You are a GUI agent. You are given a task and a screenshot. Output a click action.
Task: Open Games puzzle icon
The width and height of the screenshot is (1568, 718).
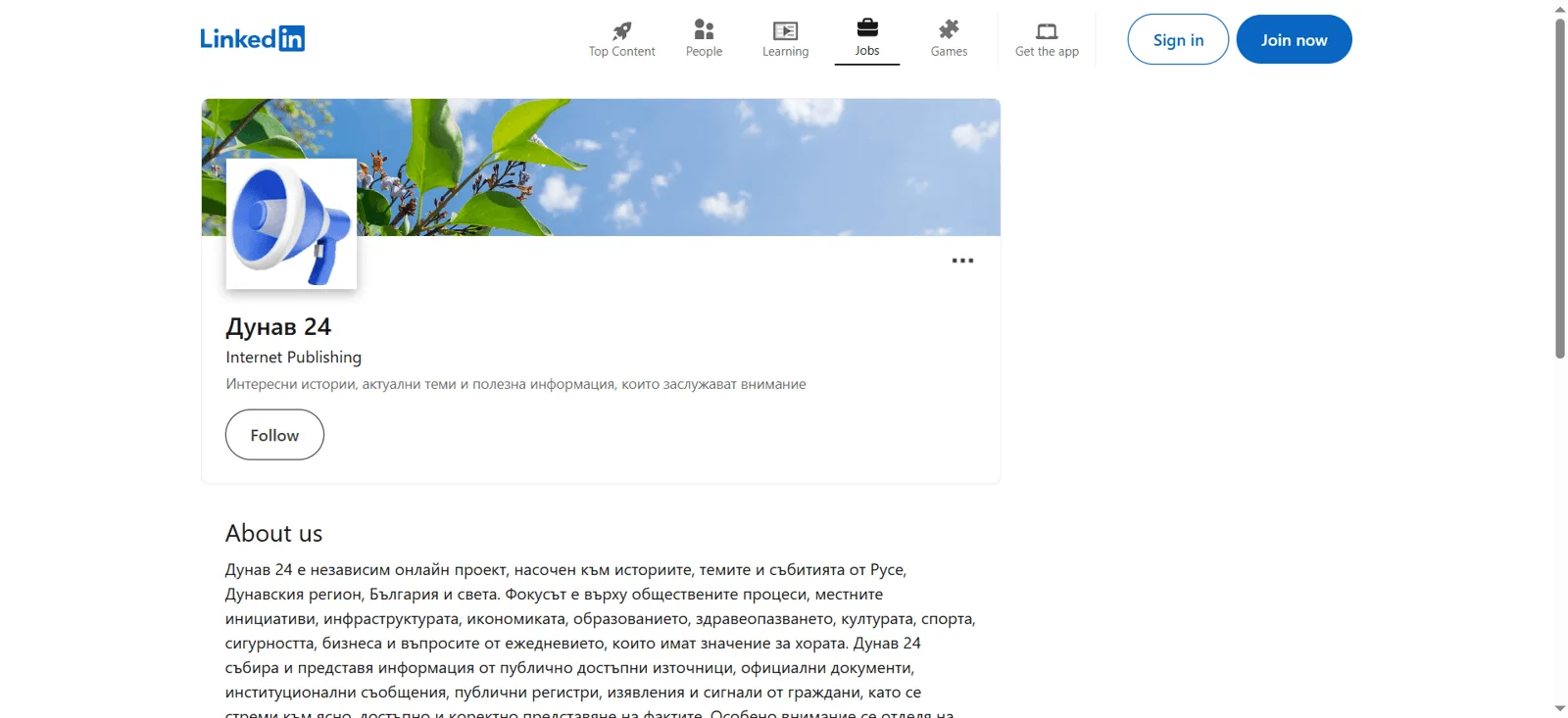coord(949,29)
